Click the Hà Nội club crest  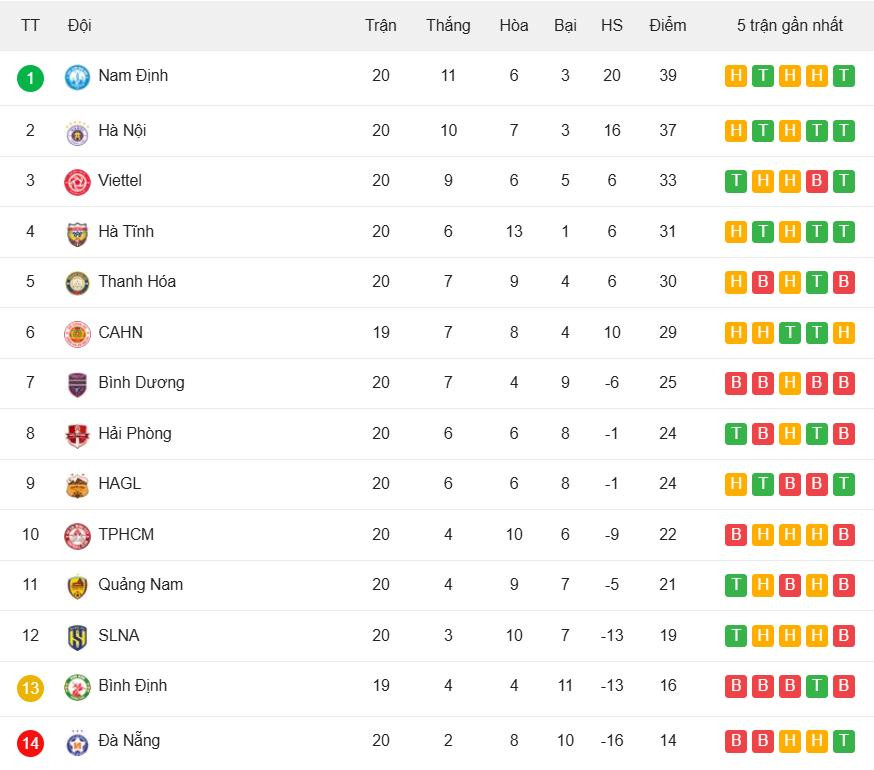point(77,131)
